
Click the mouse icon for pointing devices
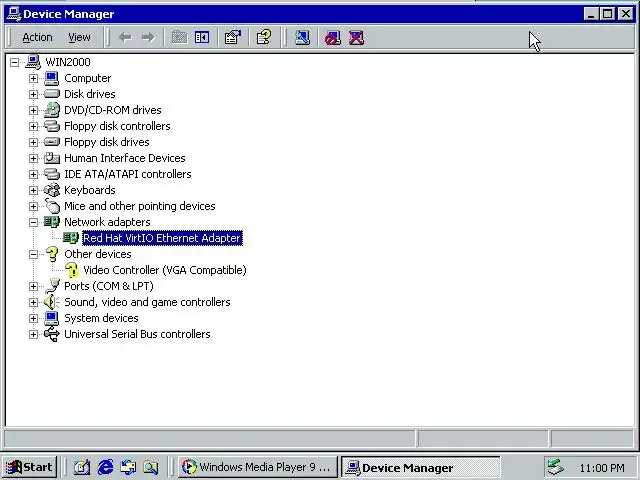pyautogui.click(x=52, y=205)
